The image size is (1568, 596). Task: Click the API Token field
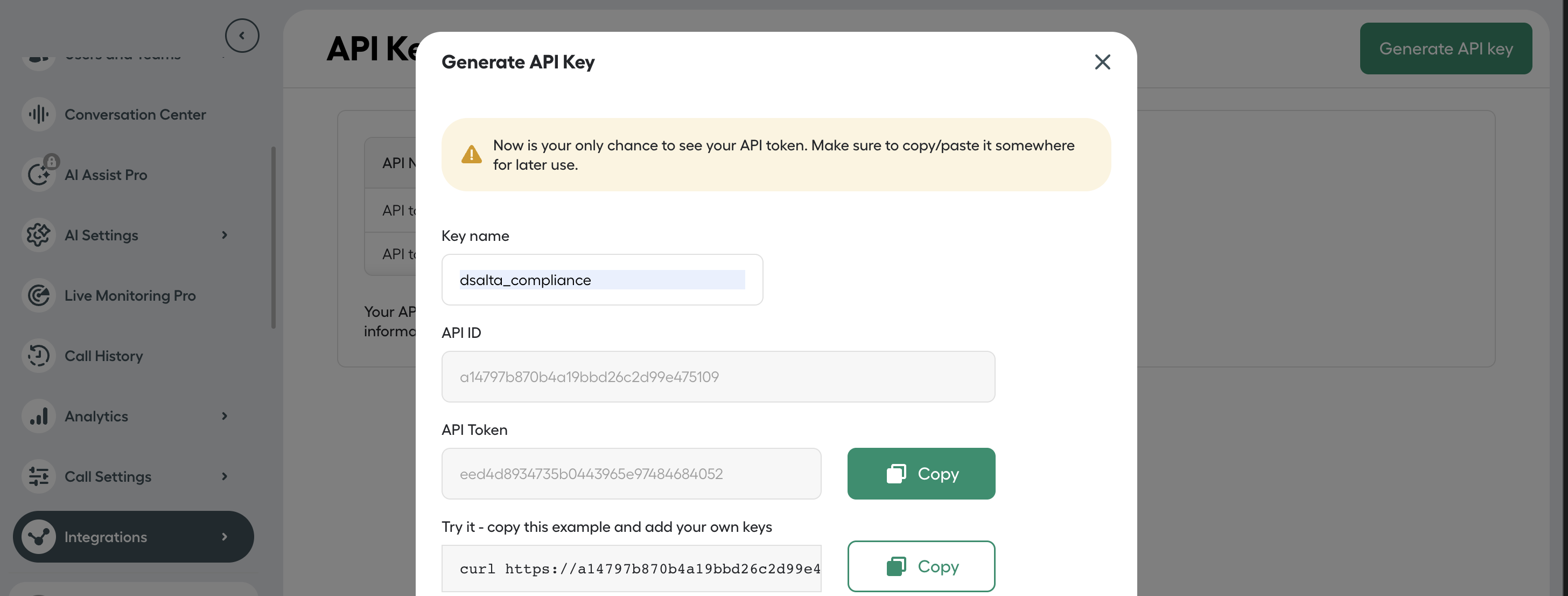pos(631,474)
